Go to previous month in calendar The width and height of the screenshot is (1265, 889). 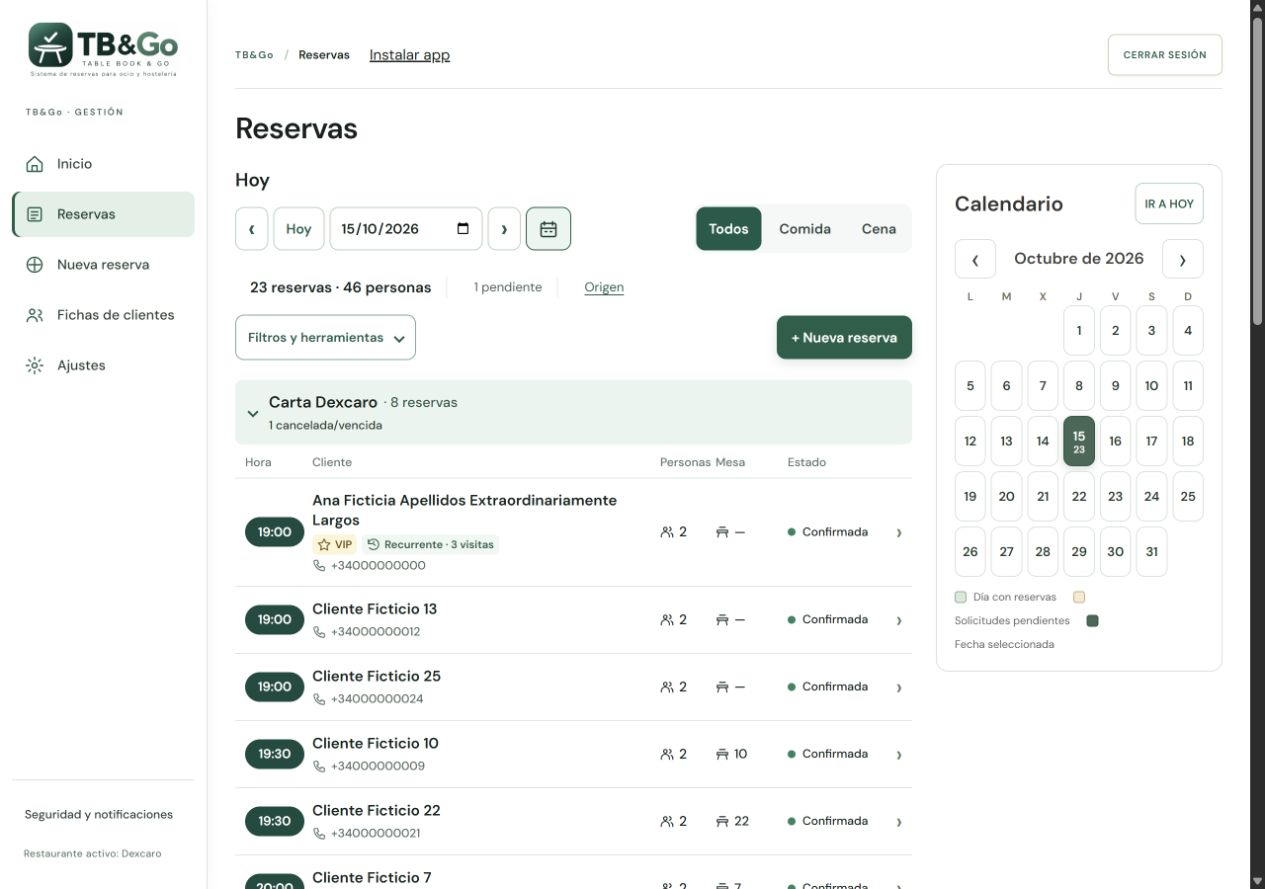click(x=975, y=259)
